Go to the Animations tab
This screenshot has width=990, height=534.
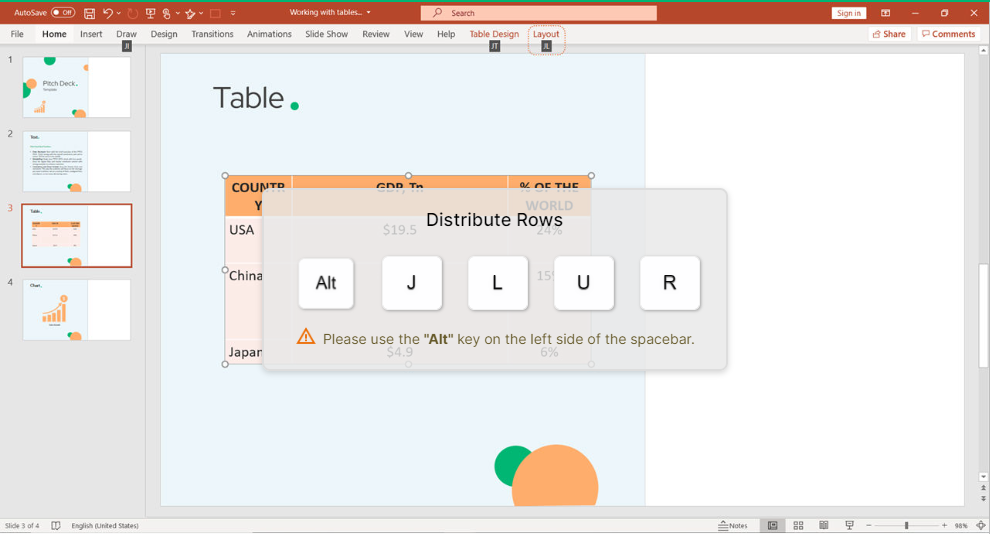tap(269, 34)
